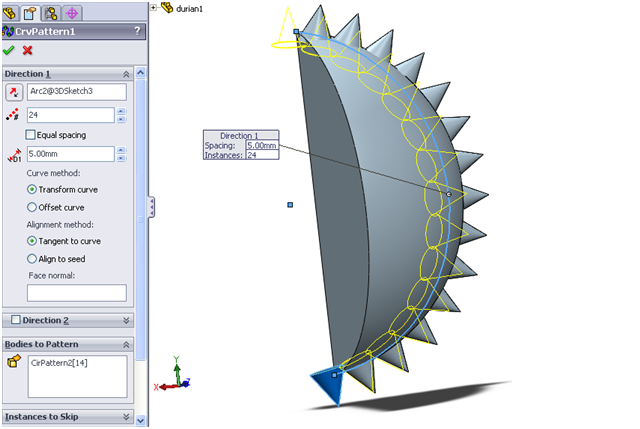Decrease the instances count stepper

[121, 119]
